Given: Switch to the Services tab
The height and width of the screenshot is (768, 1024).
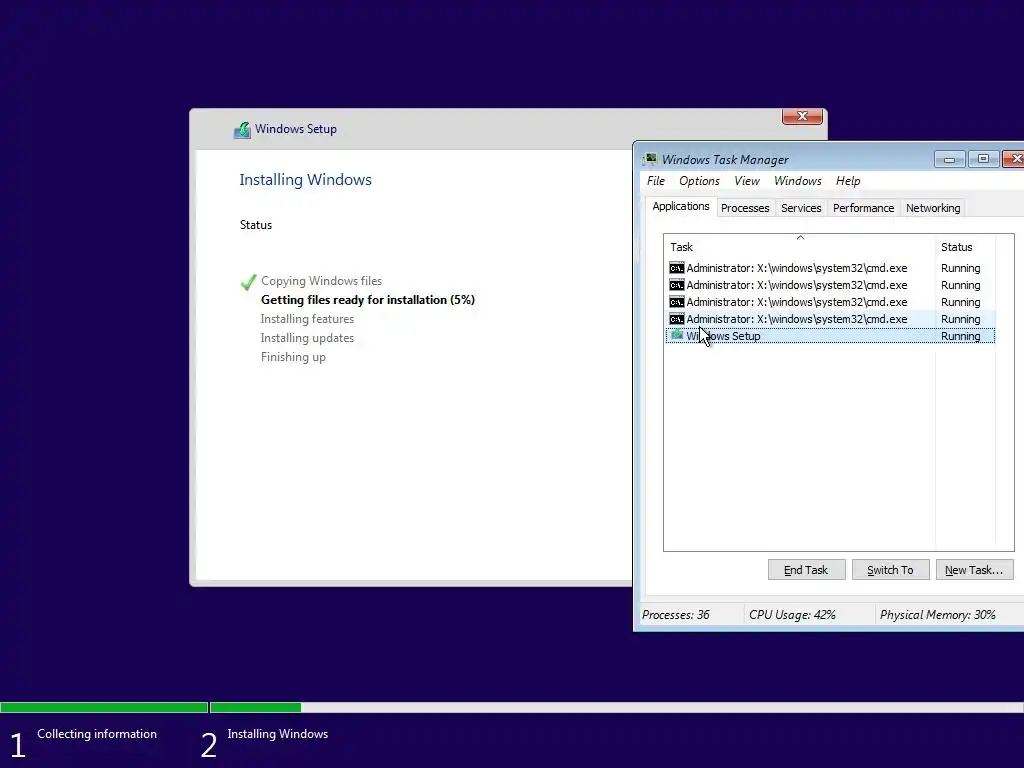Looking at the screenshot, I should coord(801,208).
